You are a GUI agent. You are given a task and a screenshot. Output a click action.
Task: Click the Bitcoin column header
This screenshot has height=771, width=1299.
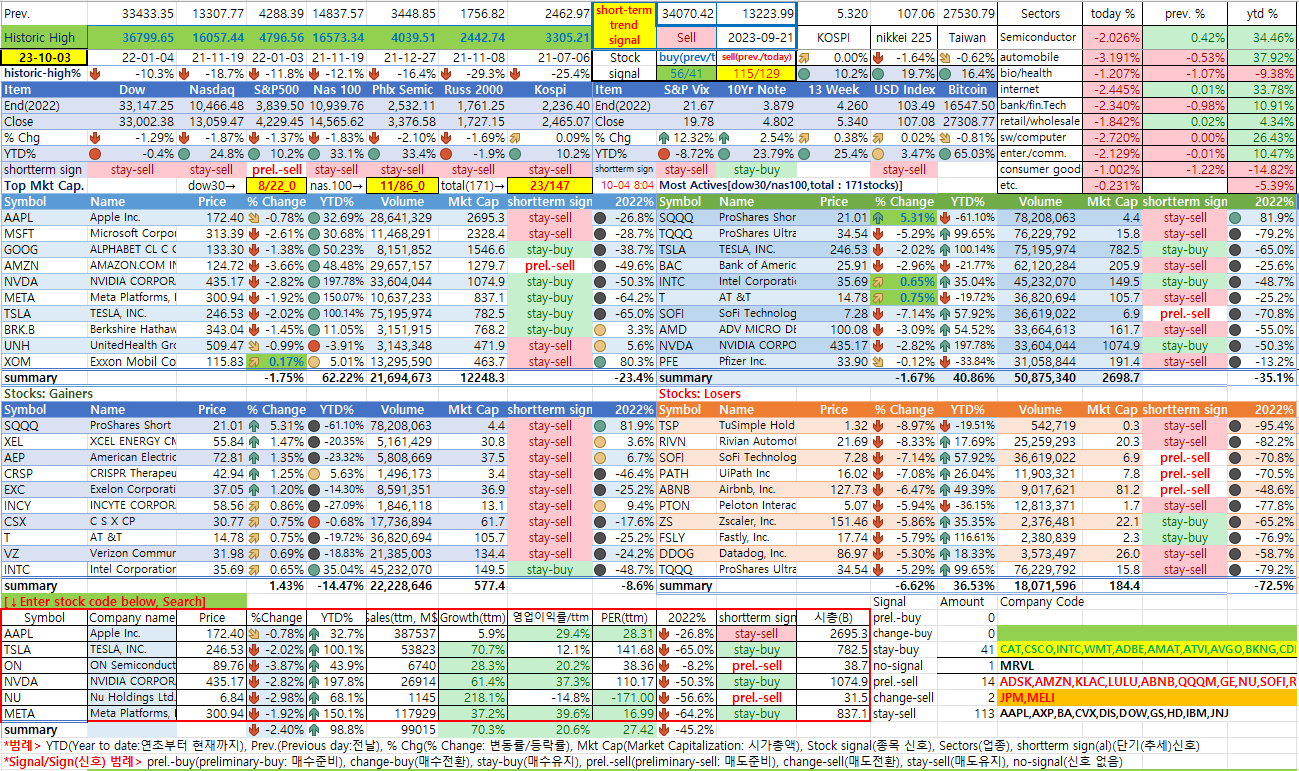(969, 89)
